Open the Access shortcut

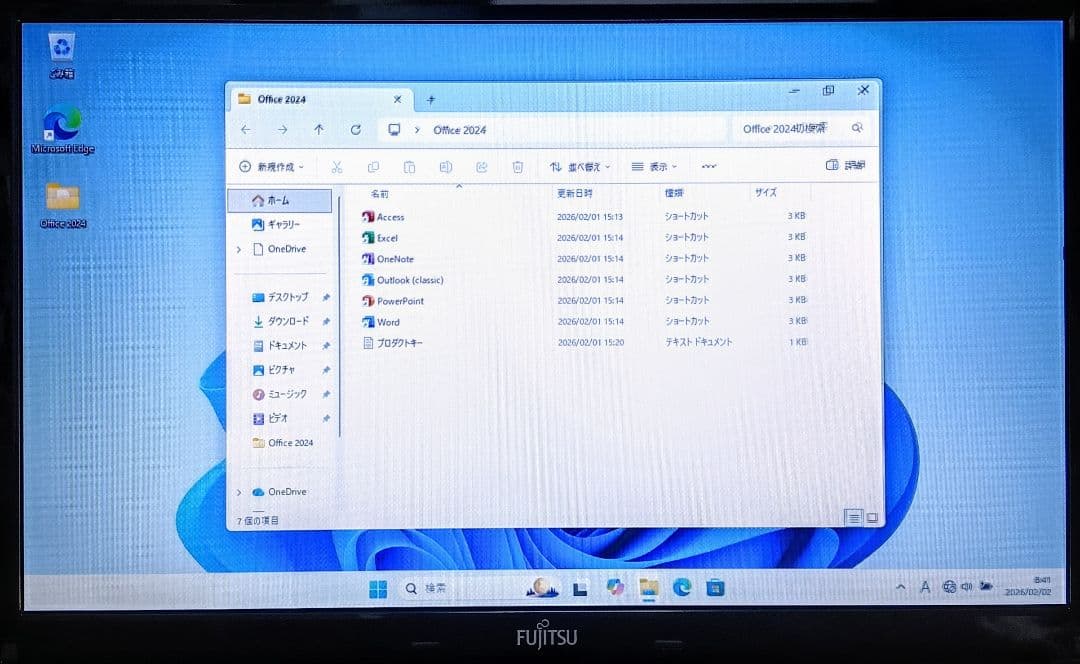click(388, 217)
